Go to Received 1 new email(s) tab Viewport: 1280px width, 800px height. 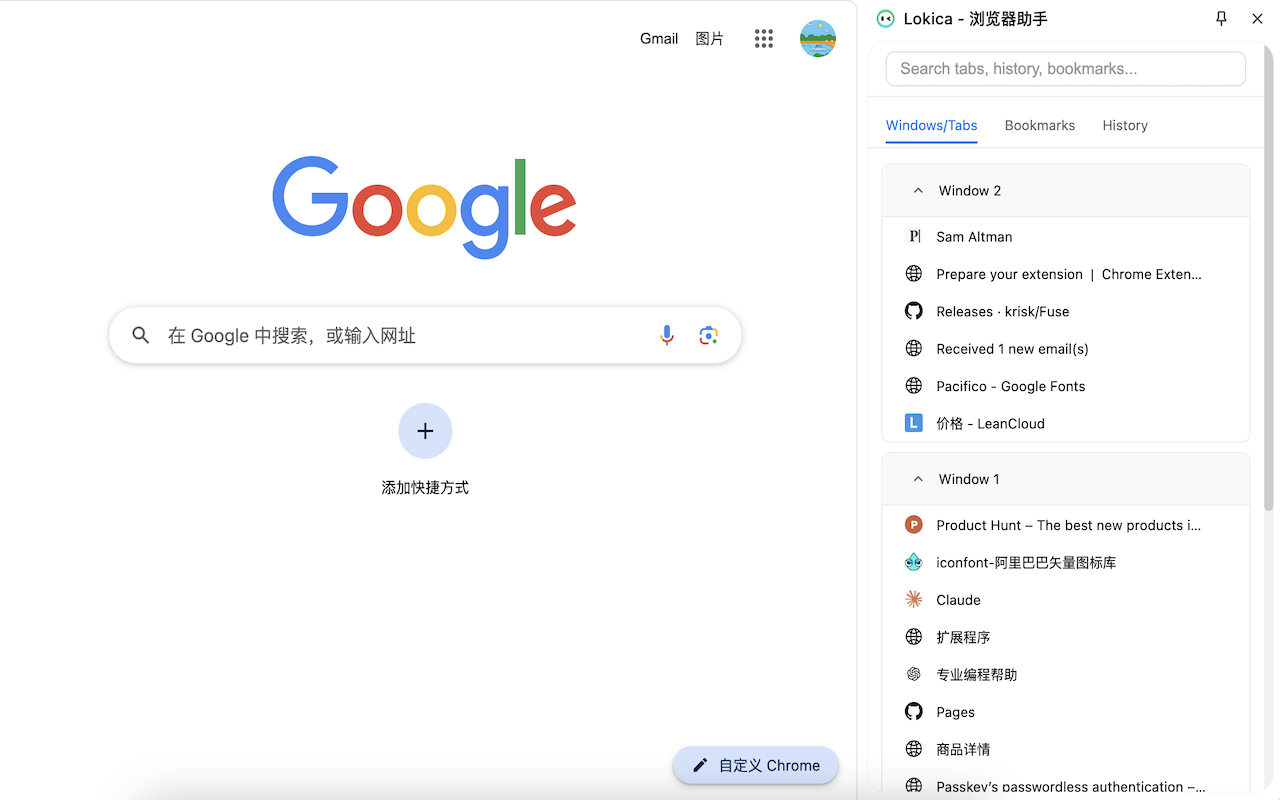[1066, 348]
